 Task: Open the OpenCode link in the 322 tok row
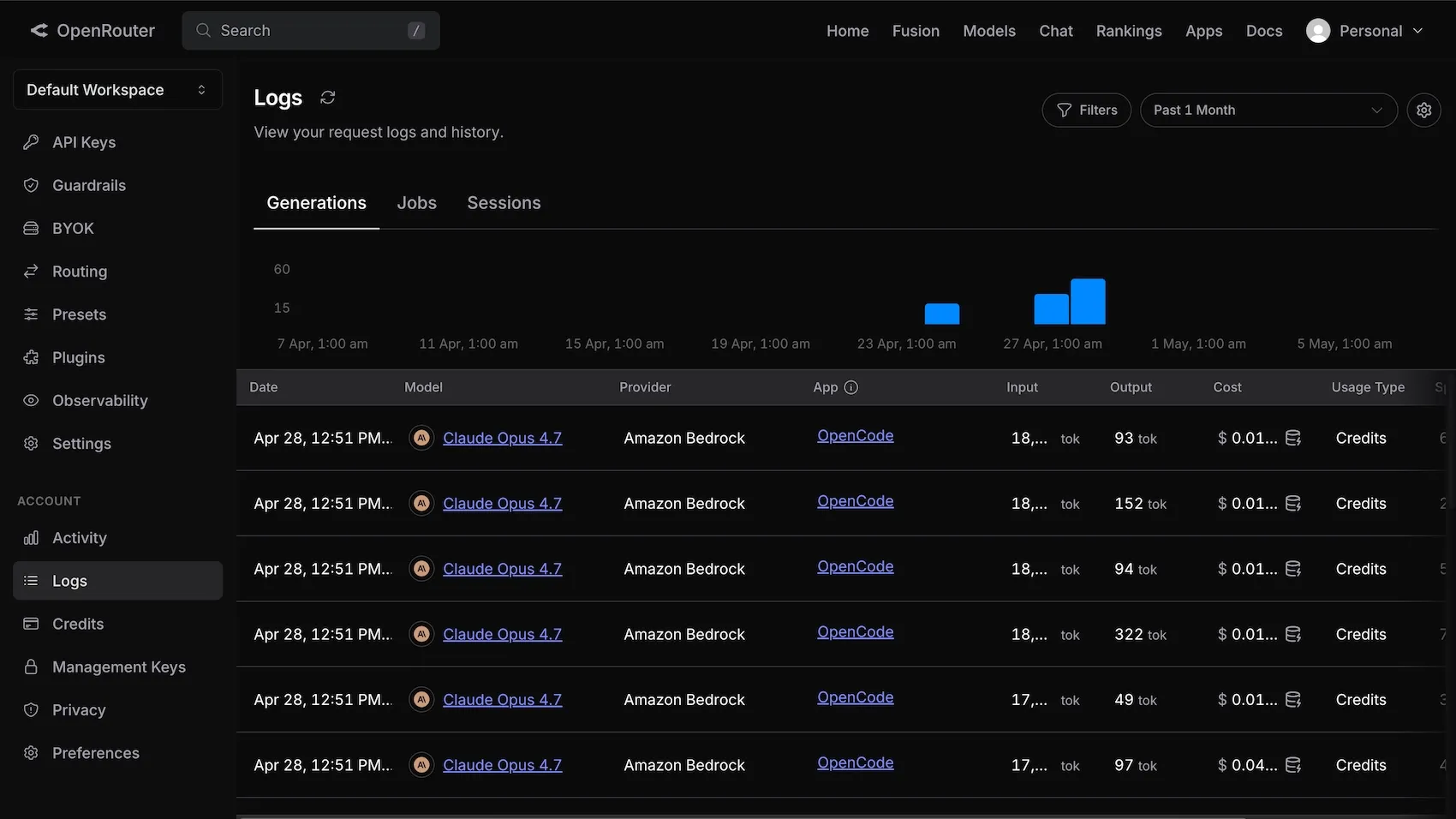pyautogui.click(x=856, y=632)
